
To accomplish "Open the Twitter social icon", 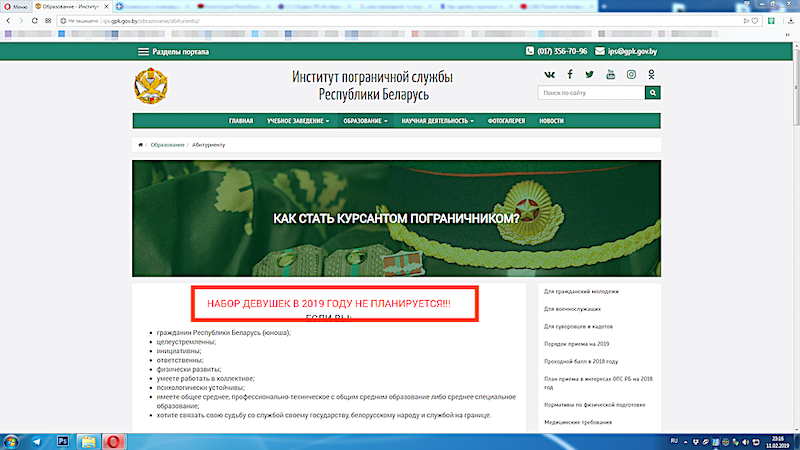I will click(x=590, y=74).
